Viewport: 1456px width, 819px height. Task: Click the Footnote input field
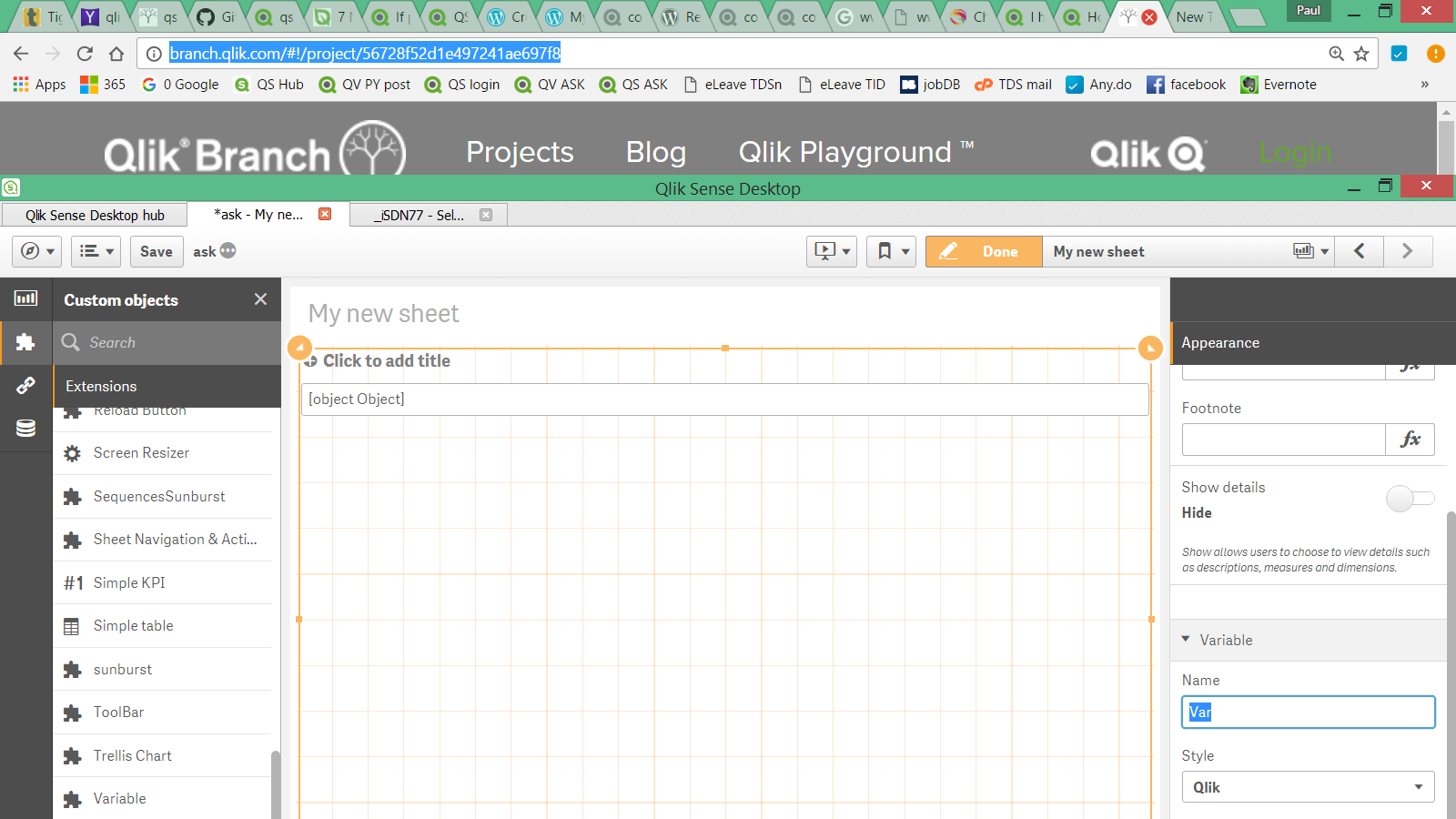tap(1284, 440)
